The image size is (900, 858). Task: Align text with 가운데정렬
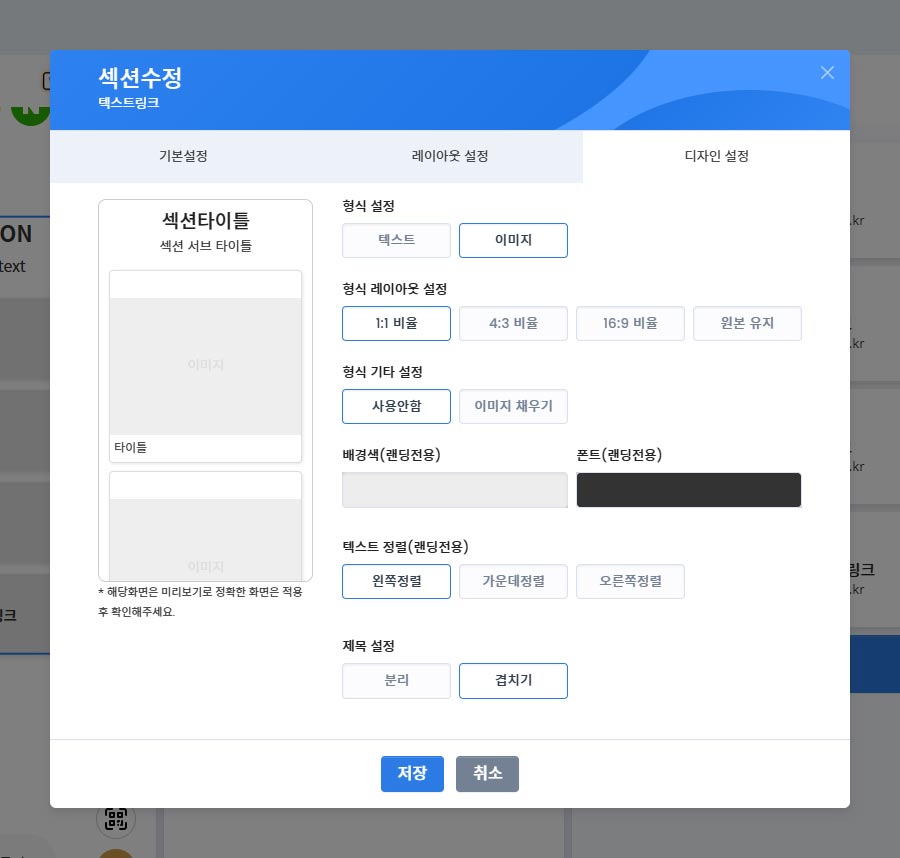coord(513,581)
